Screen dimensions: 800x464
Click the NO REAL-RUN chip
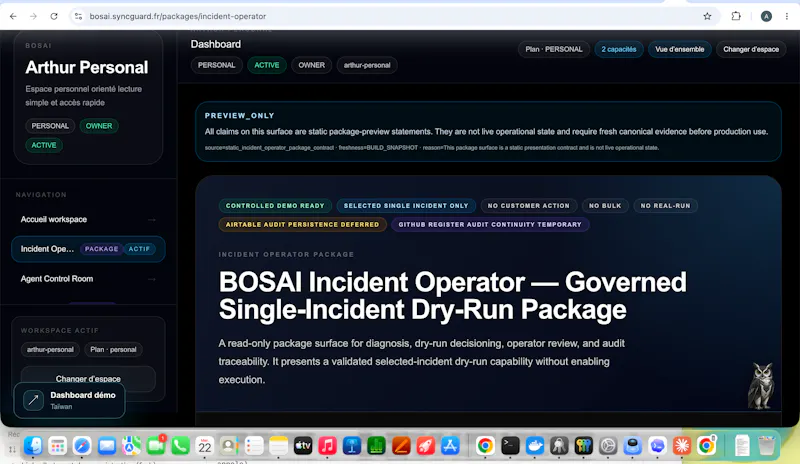[665, 206]
